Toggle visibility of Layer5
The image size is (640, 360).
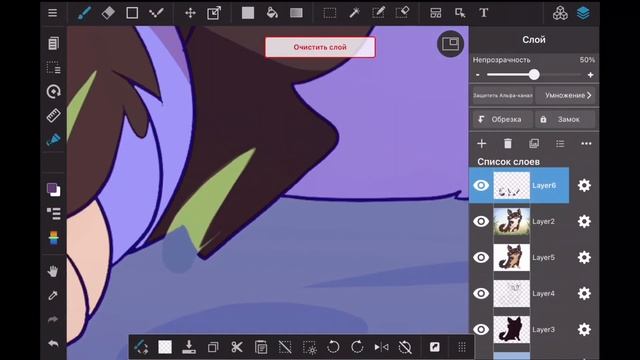click(481, 257)
